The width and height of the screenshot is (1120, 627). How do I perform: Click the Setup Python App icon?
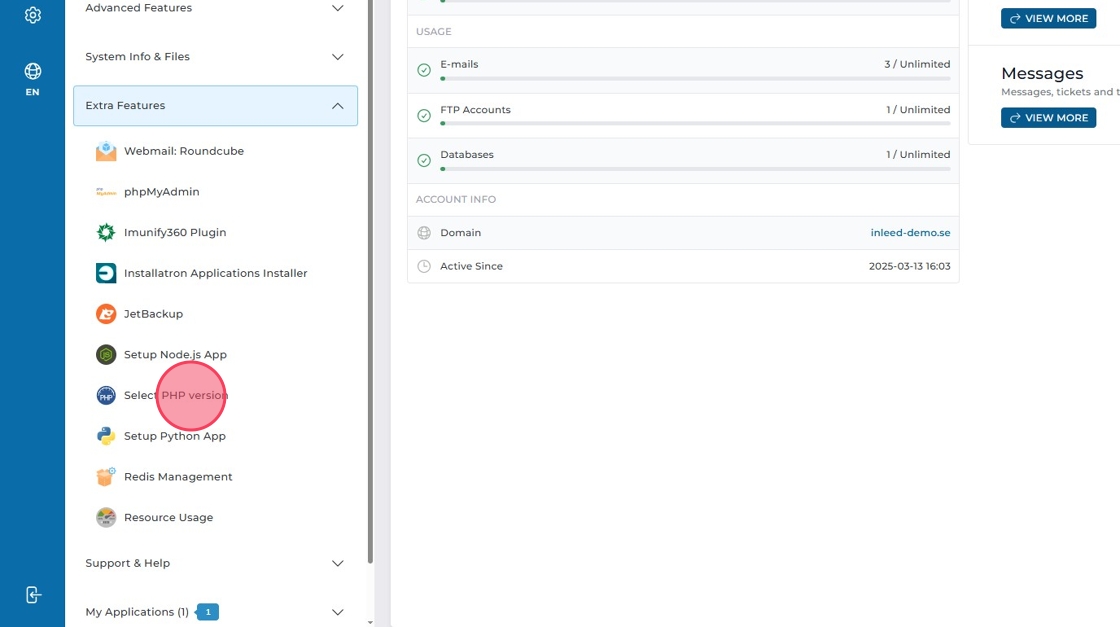click(106, 436)
